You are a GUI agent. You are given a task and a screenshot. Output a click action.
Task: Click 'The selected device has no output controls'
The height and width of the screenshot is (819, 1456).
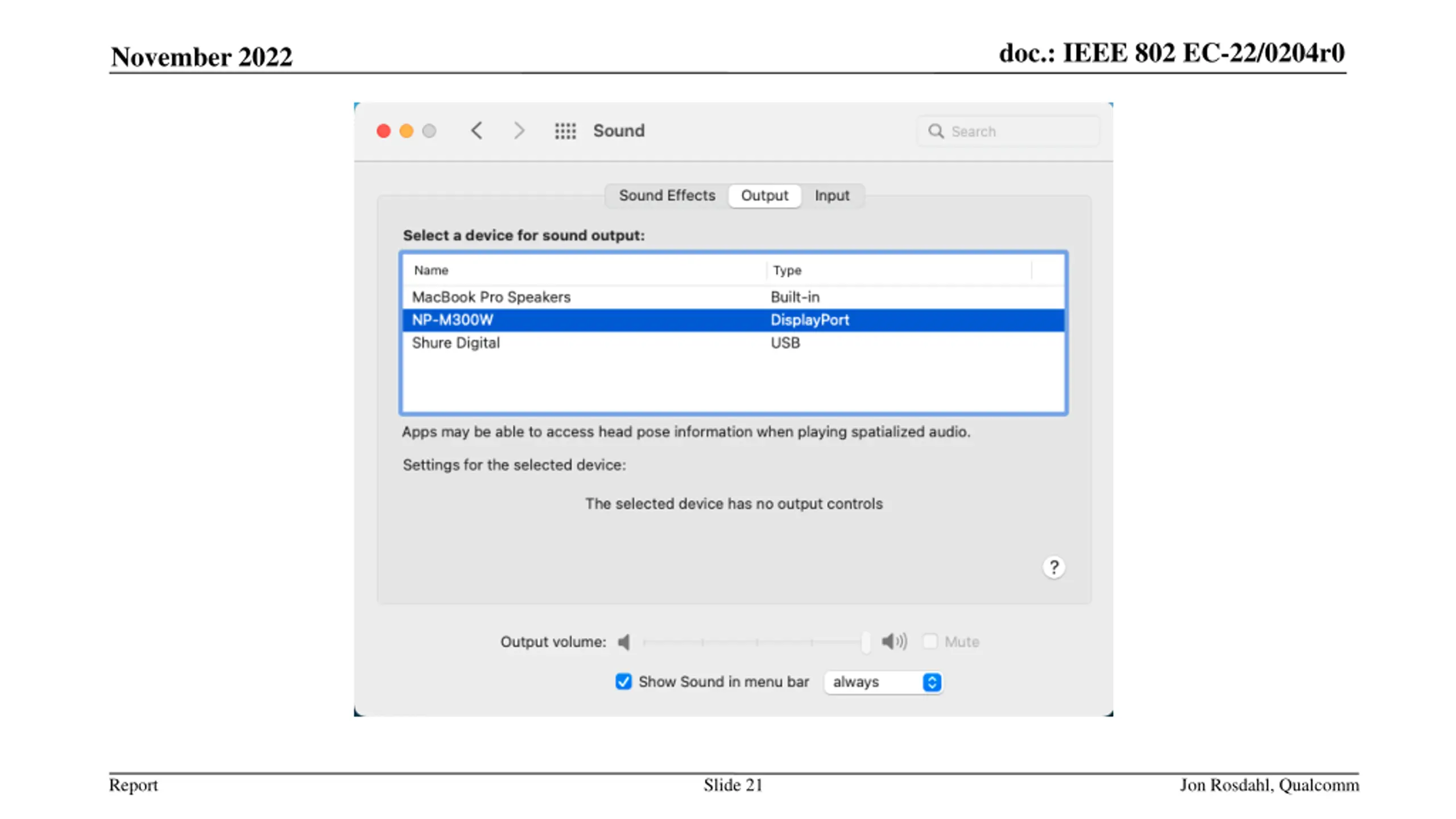pyautogui.click(x=734, y=504)
